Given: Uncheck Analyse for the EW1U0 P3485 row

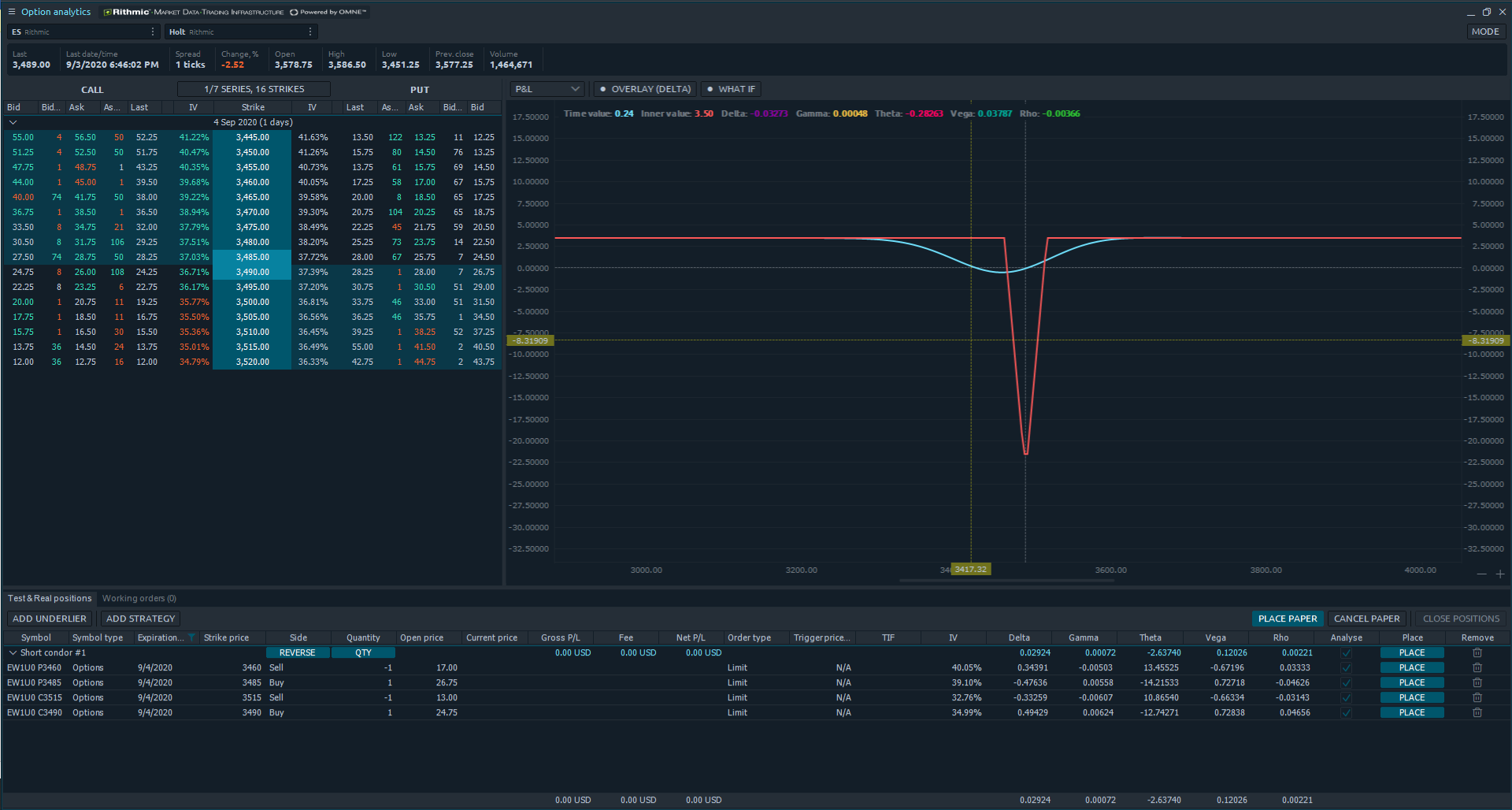Looking at the screenshot, I should (x=1347, y=682).
